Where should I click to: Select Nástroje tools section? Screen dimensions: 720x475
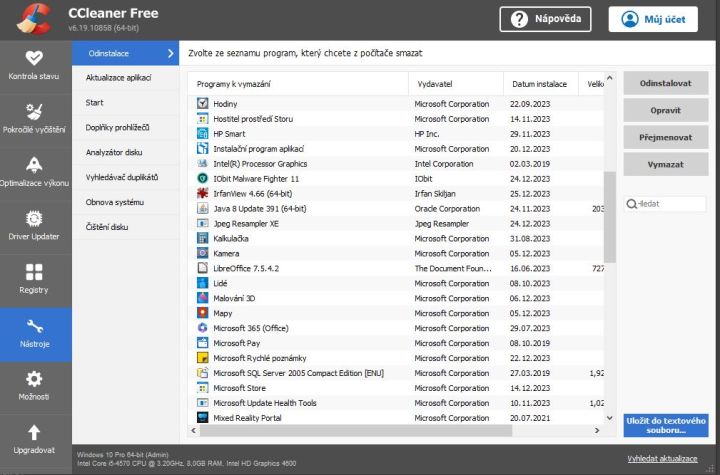click(34, 334)
